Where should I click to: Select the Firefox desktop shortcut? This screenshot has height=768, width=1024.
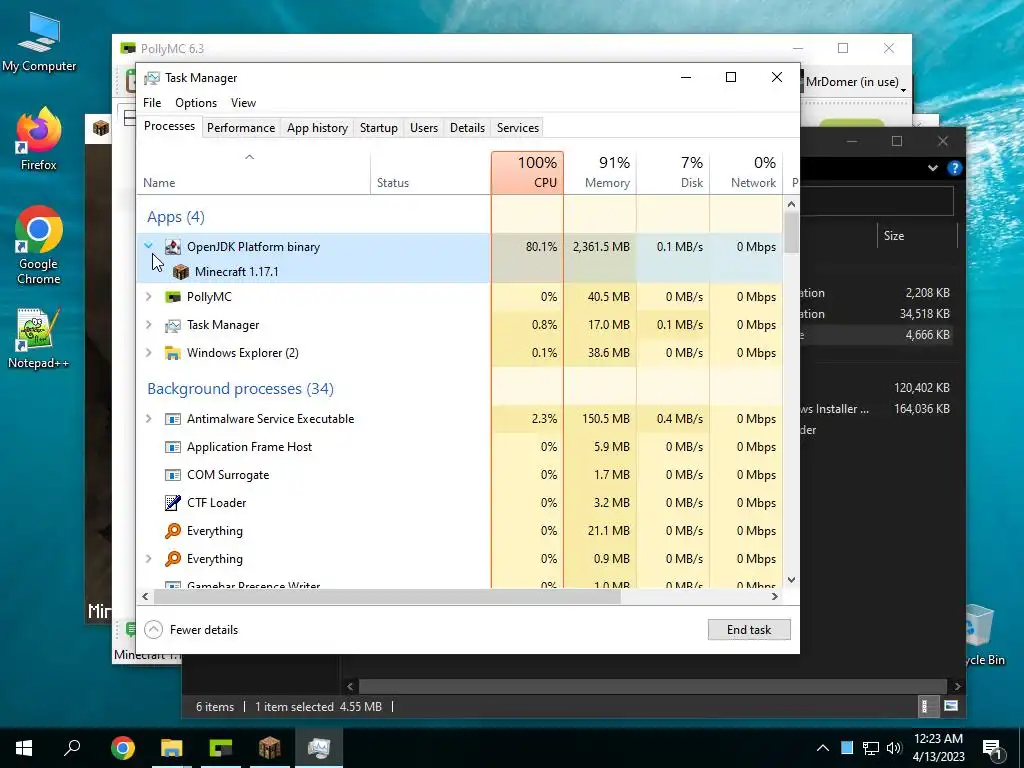(x=39, y=139)
